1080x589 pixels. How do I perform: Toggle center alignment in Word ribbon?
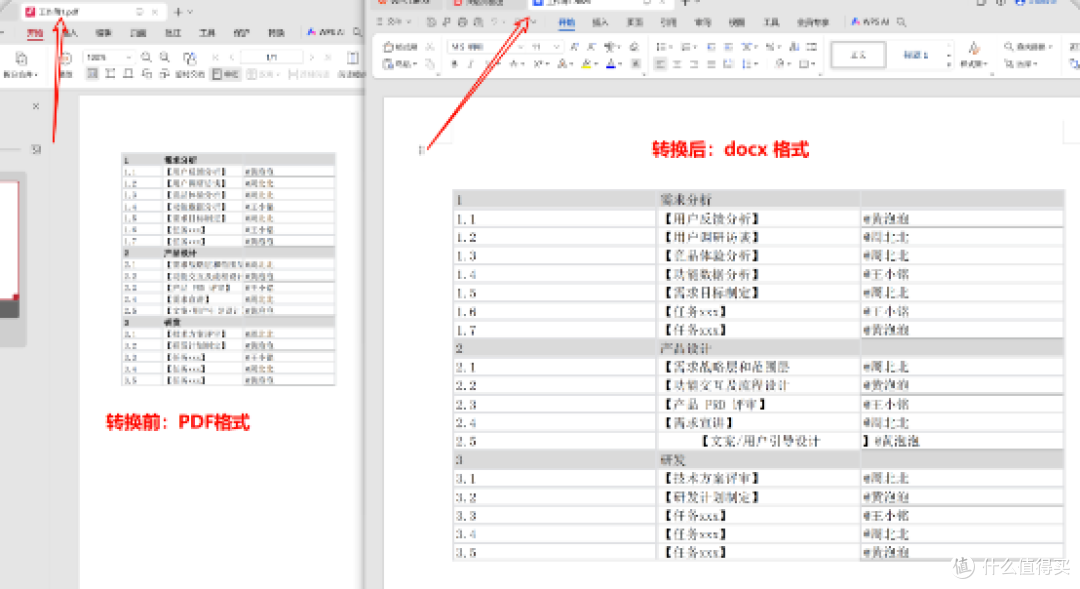coord(677,64)
